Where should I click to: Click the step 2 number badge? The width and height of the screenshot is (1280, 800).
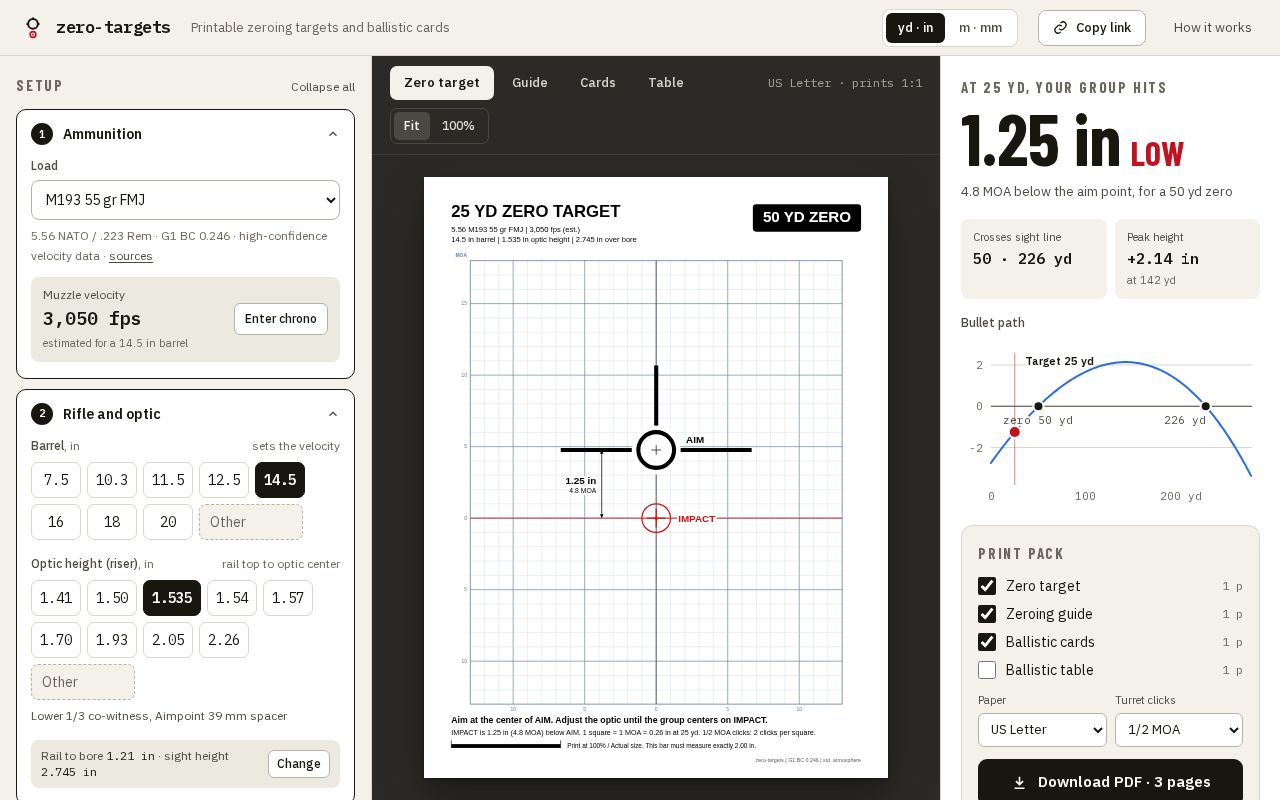coord(42,414)
